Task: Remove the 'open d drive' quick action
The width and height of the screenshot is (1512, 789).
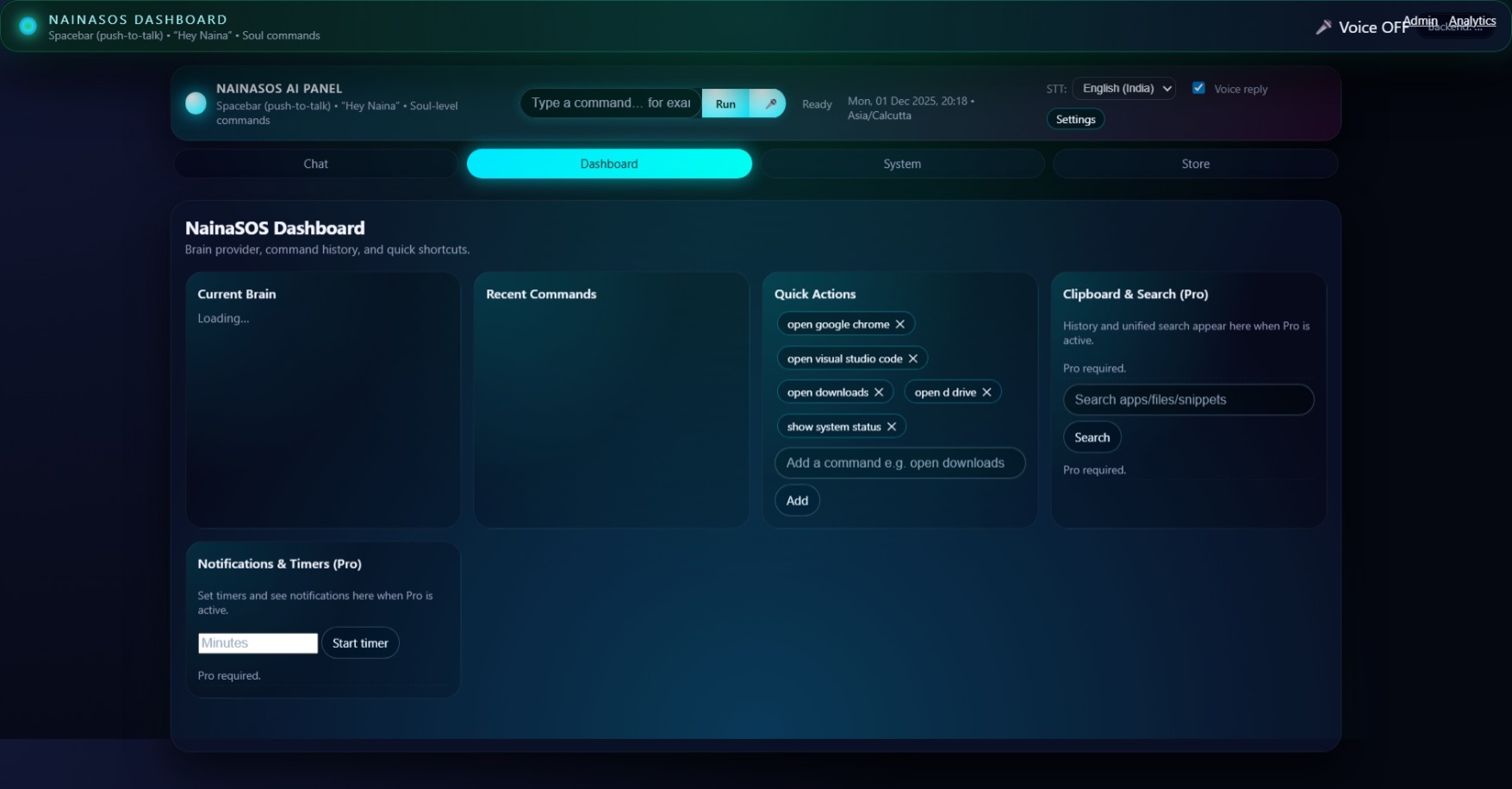Action: pos(987,392)
